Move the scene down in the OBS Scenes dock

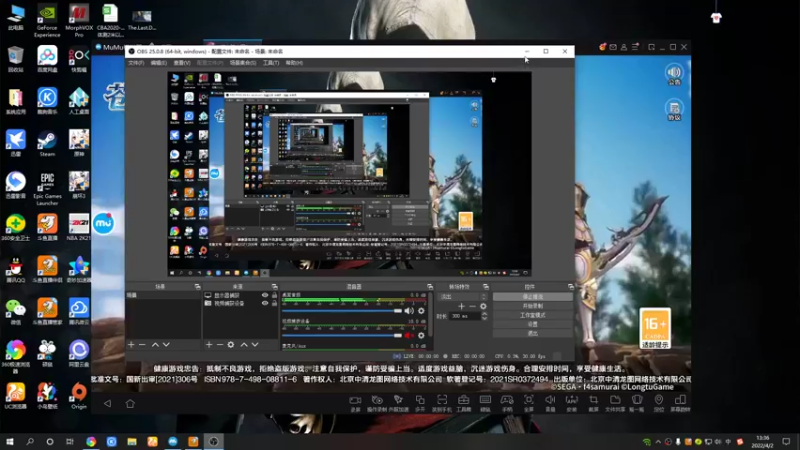pos(166,345)
